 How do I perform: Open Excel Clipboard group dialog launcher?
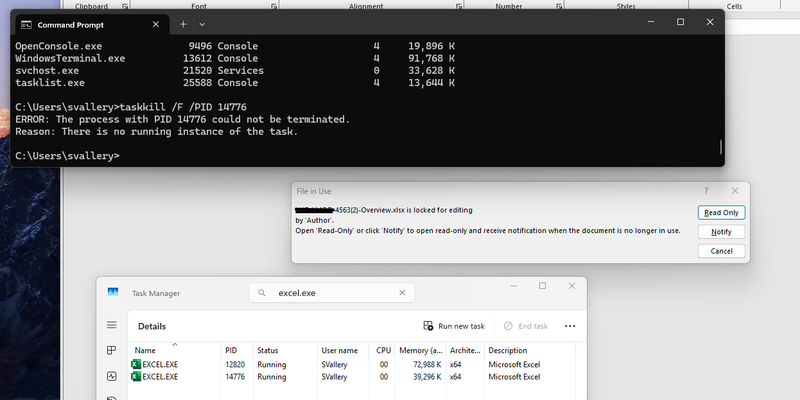pyautogui.click(x=124, y=6)
